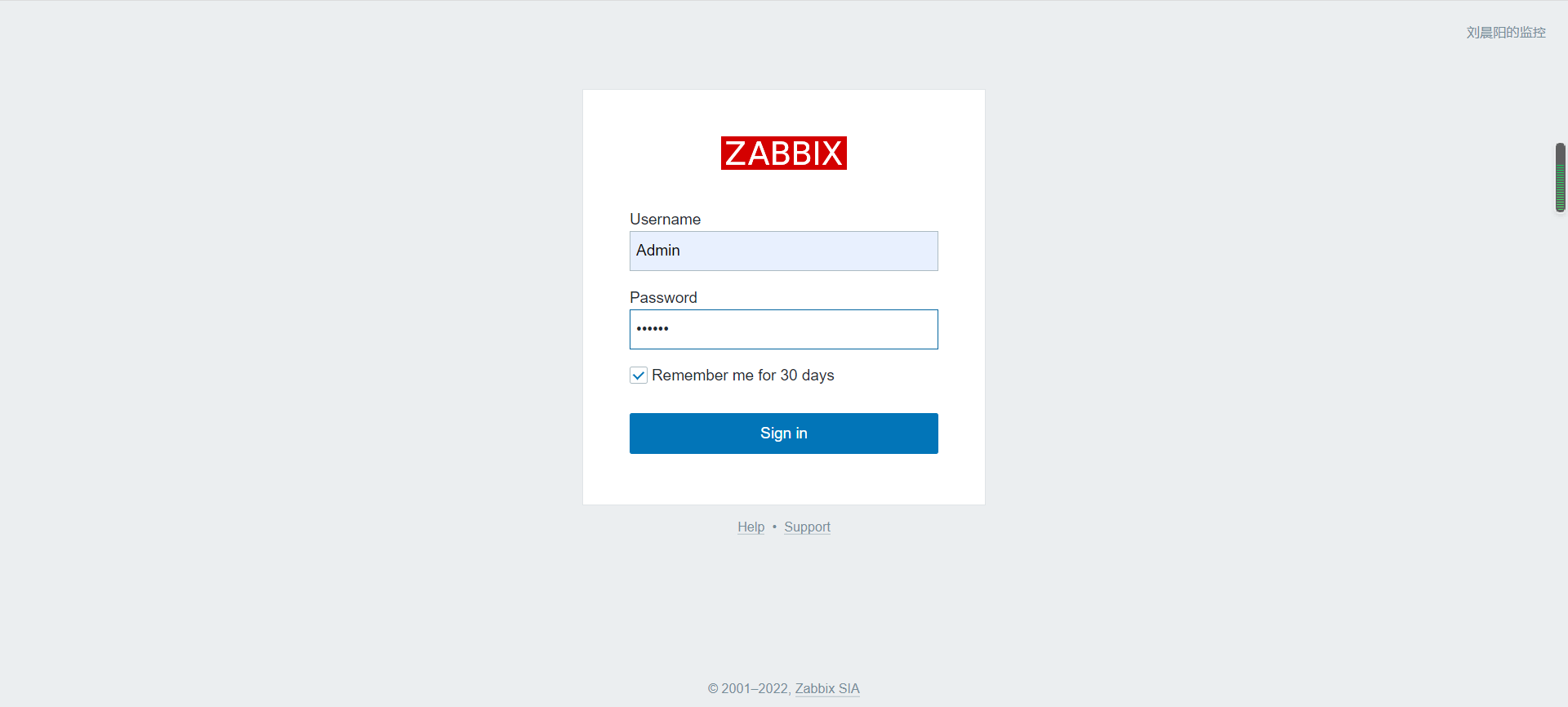Follow the Zabbix SIA footer link

tap(827, 689)
